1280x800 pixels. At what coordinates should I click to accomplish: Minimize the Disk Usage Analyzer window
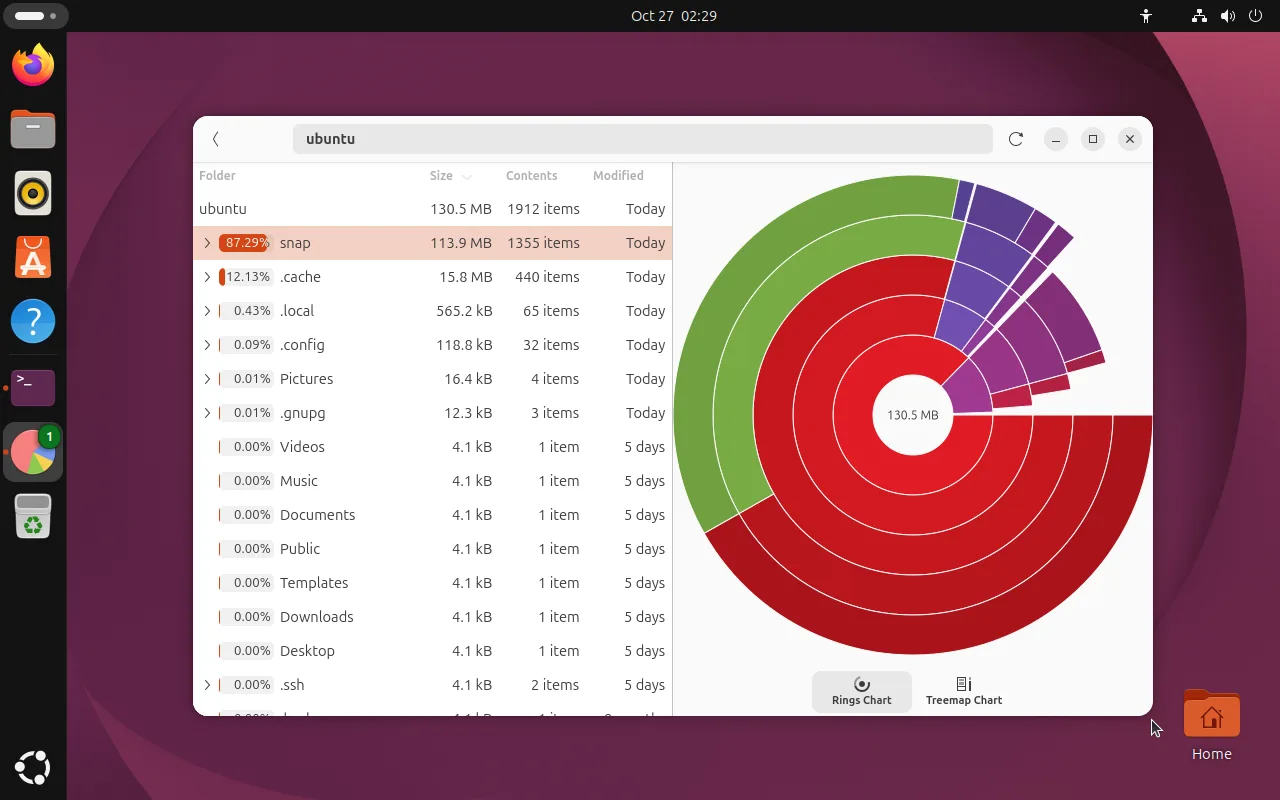[1056, 139]
